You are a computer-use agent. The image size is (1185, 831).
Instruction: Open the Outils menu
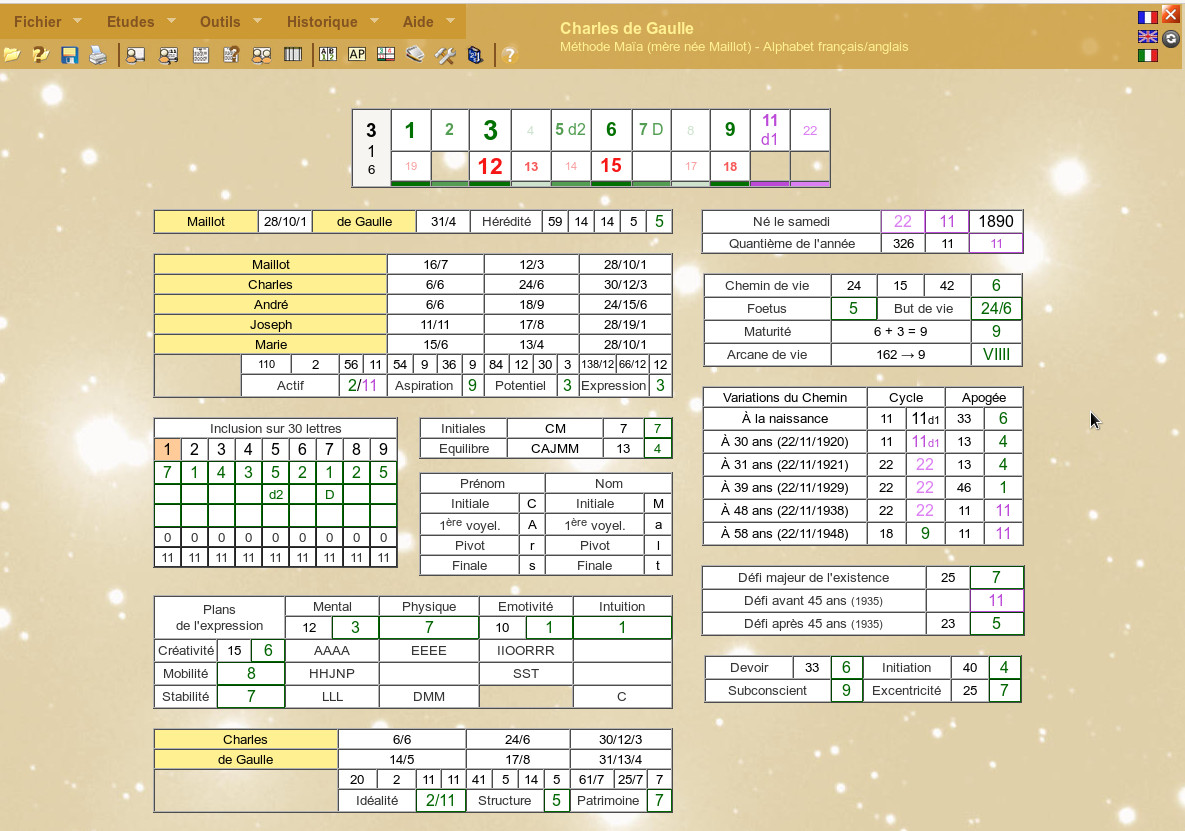pyautogui.click(x=220, y=21)
